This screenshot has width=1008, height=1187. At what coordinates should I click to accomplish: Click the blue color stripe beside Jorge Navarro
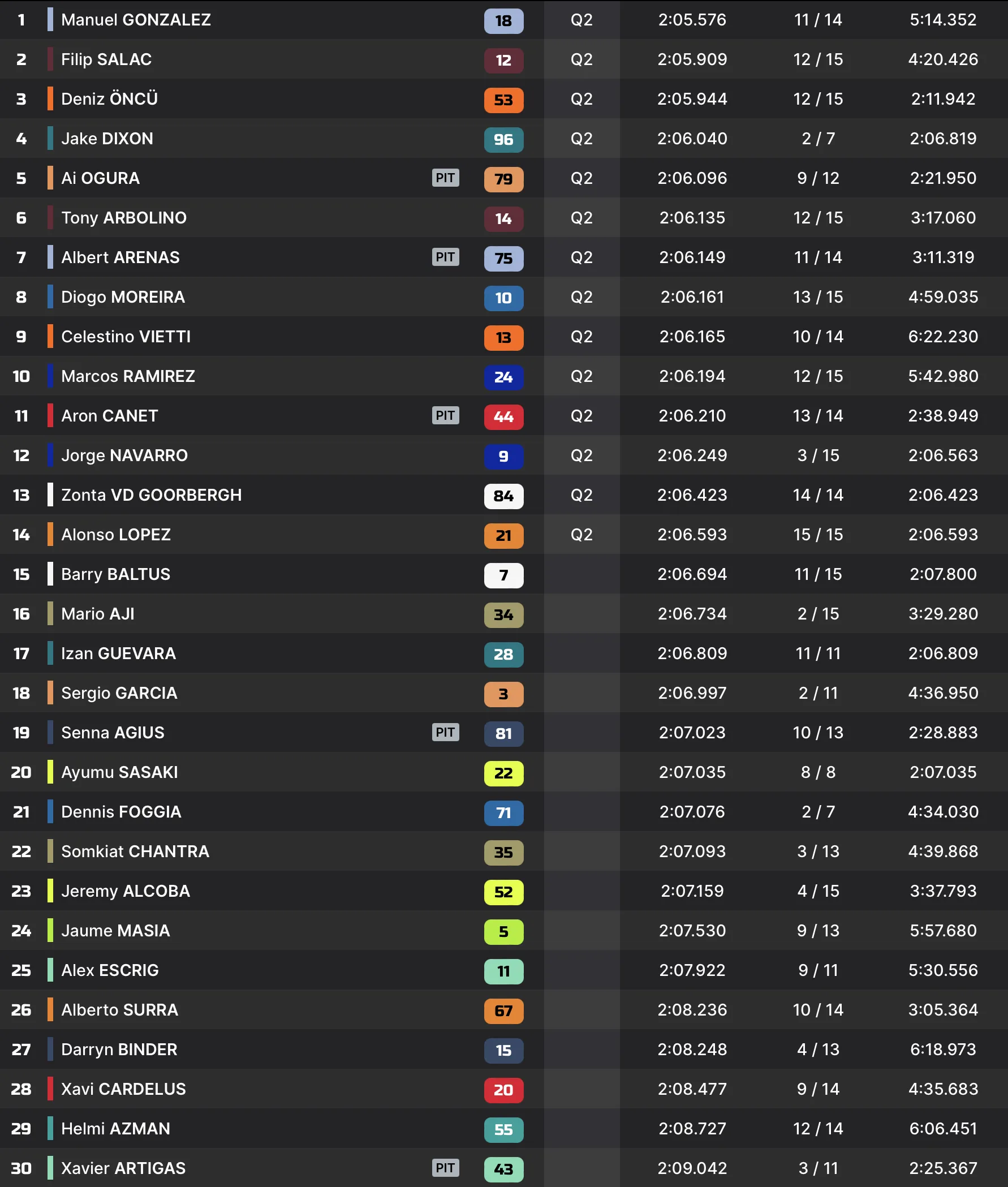coord(50,455)
